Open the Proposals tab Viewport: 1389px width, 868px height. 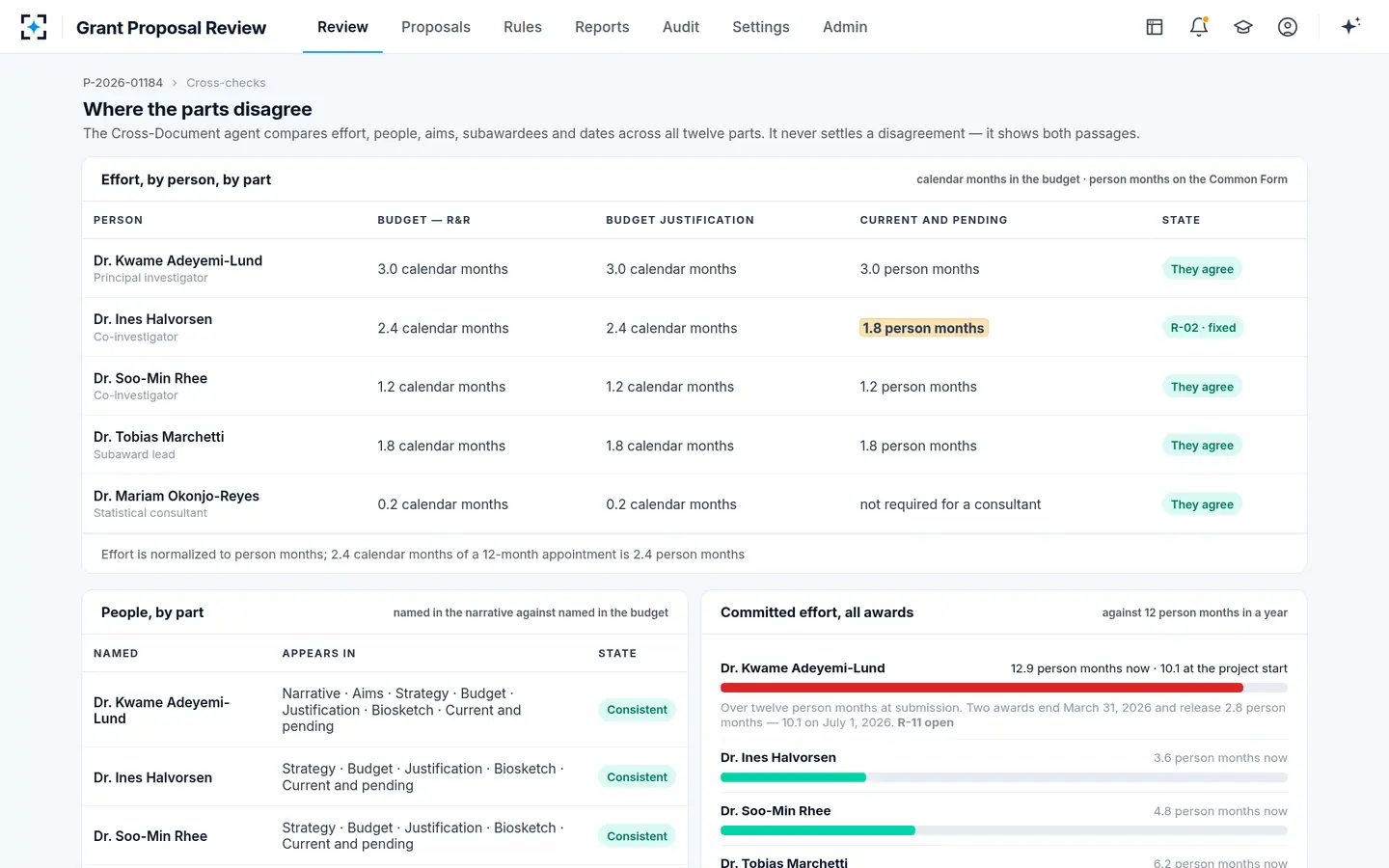436,27
